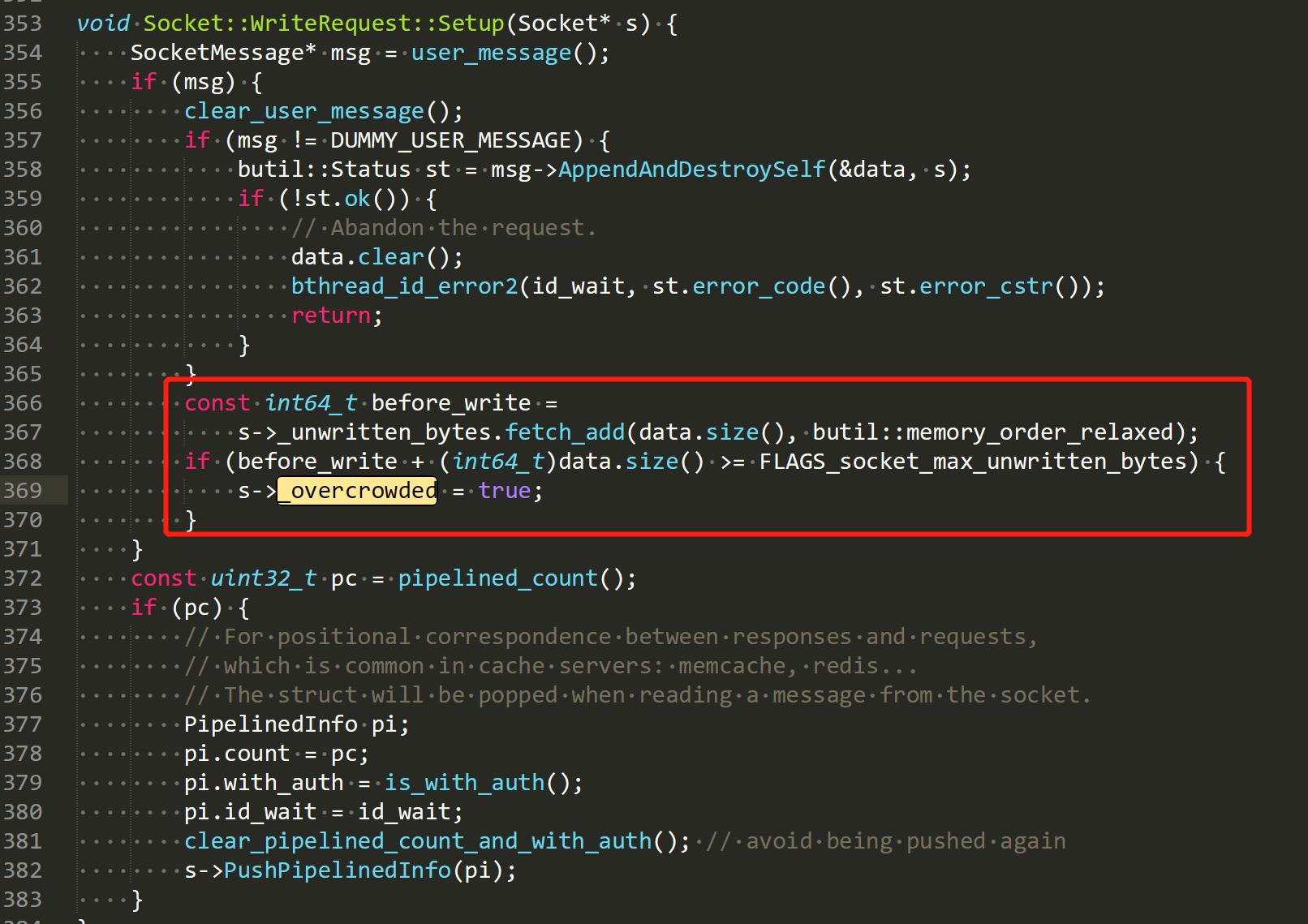This screenshot has width=1308, height=924.
Task: Click the return keyword on line 363
Action: click(332, 315)
